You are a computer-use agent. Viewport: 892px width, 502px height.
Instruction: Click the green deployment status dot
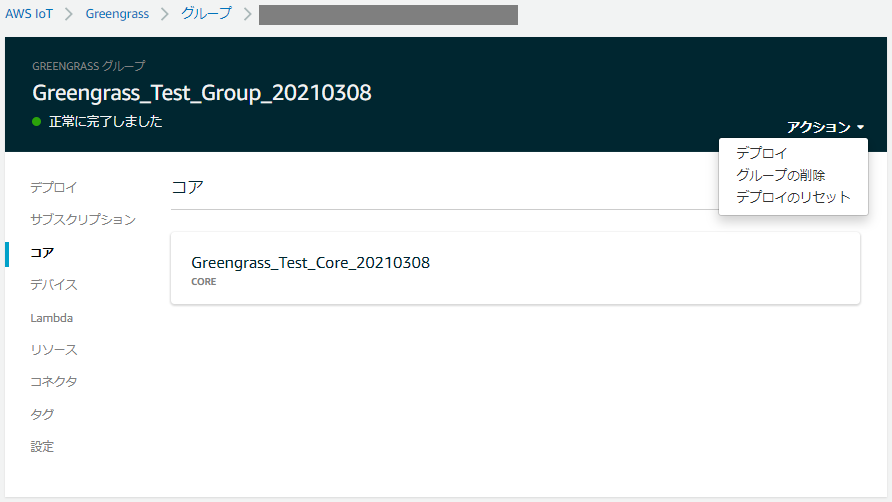[x=37, y=121]
